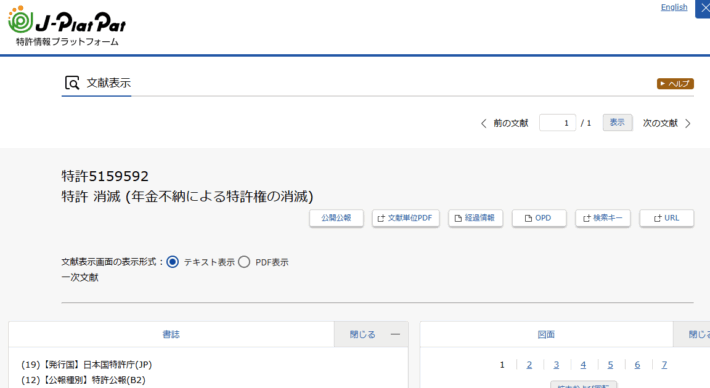Image resolution: width=710 pixels, height=388 pixels.
Task: Click 次の文献 link
Action: 660,123
